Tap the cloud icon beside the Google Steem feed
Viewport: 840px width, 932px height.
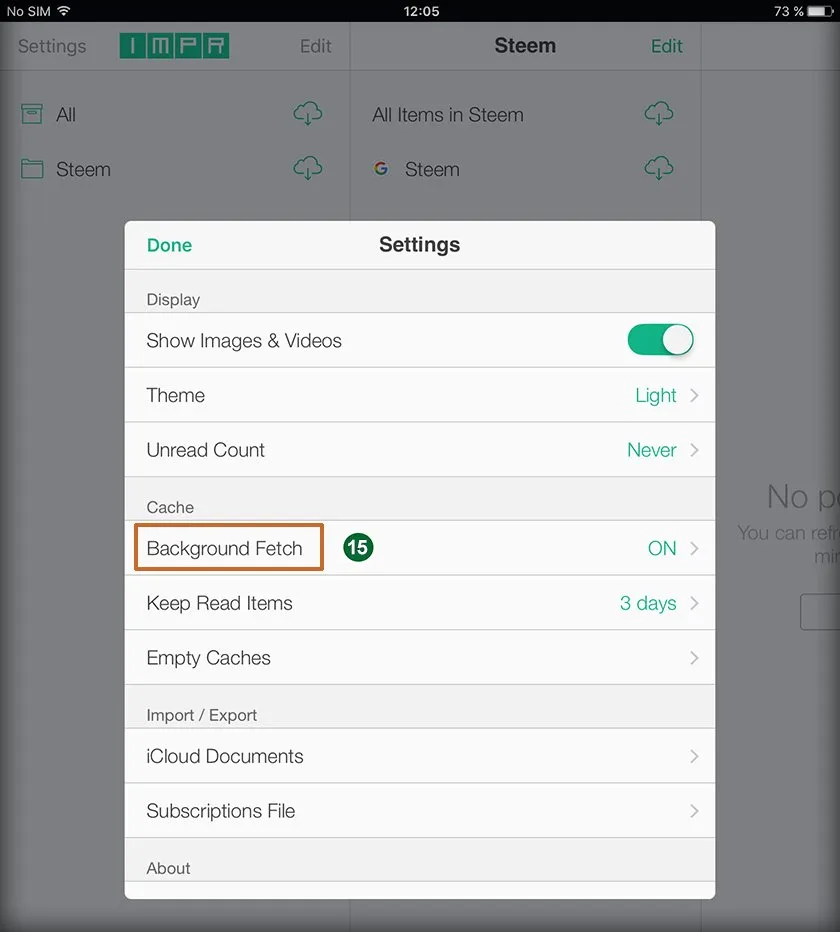659,168
